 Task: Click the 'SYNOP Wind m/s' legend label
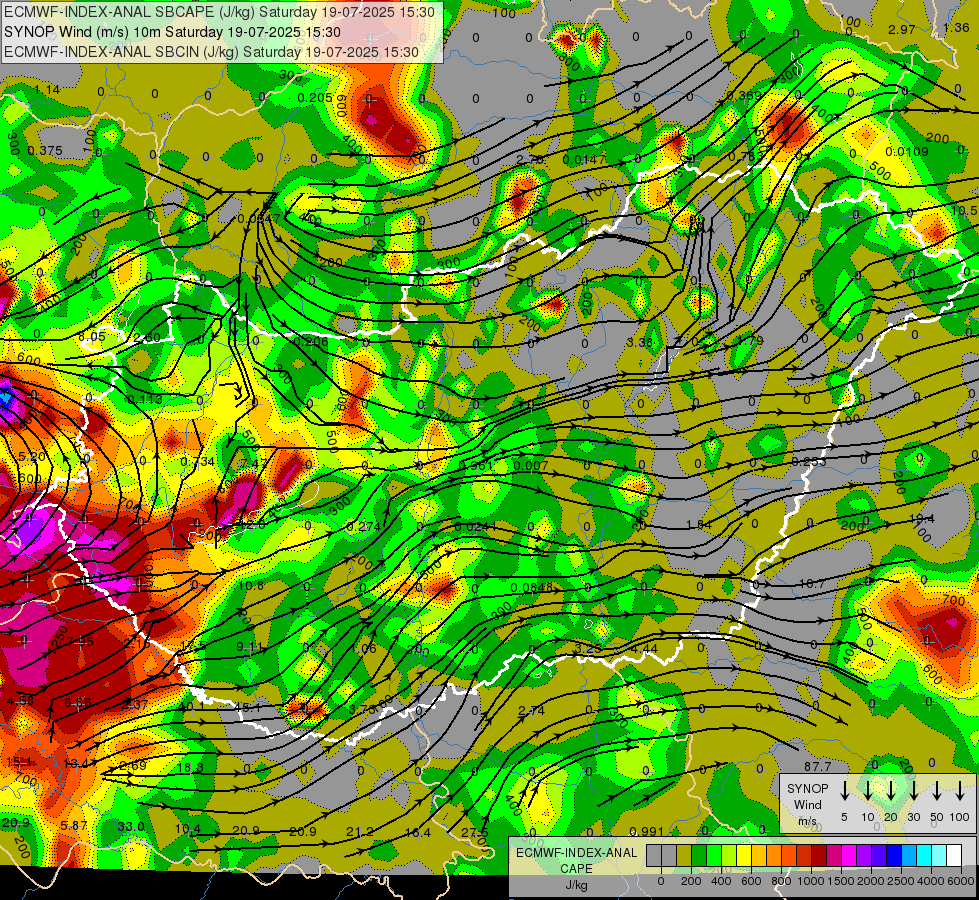point(807,805)
